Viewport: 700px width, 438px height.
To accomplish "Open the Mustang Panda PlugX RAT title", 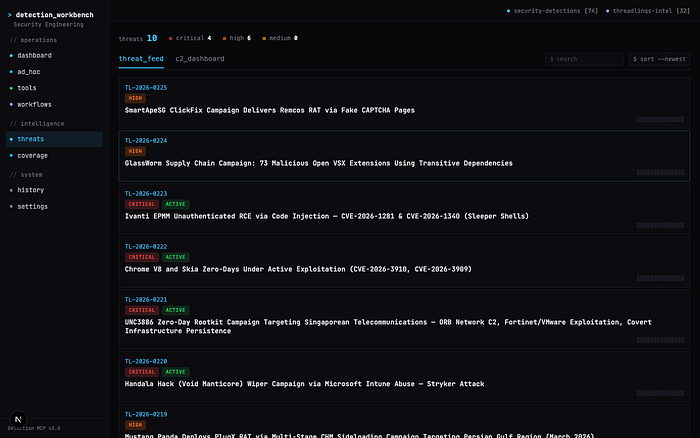I will [x=359, y=435].
